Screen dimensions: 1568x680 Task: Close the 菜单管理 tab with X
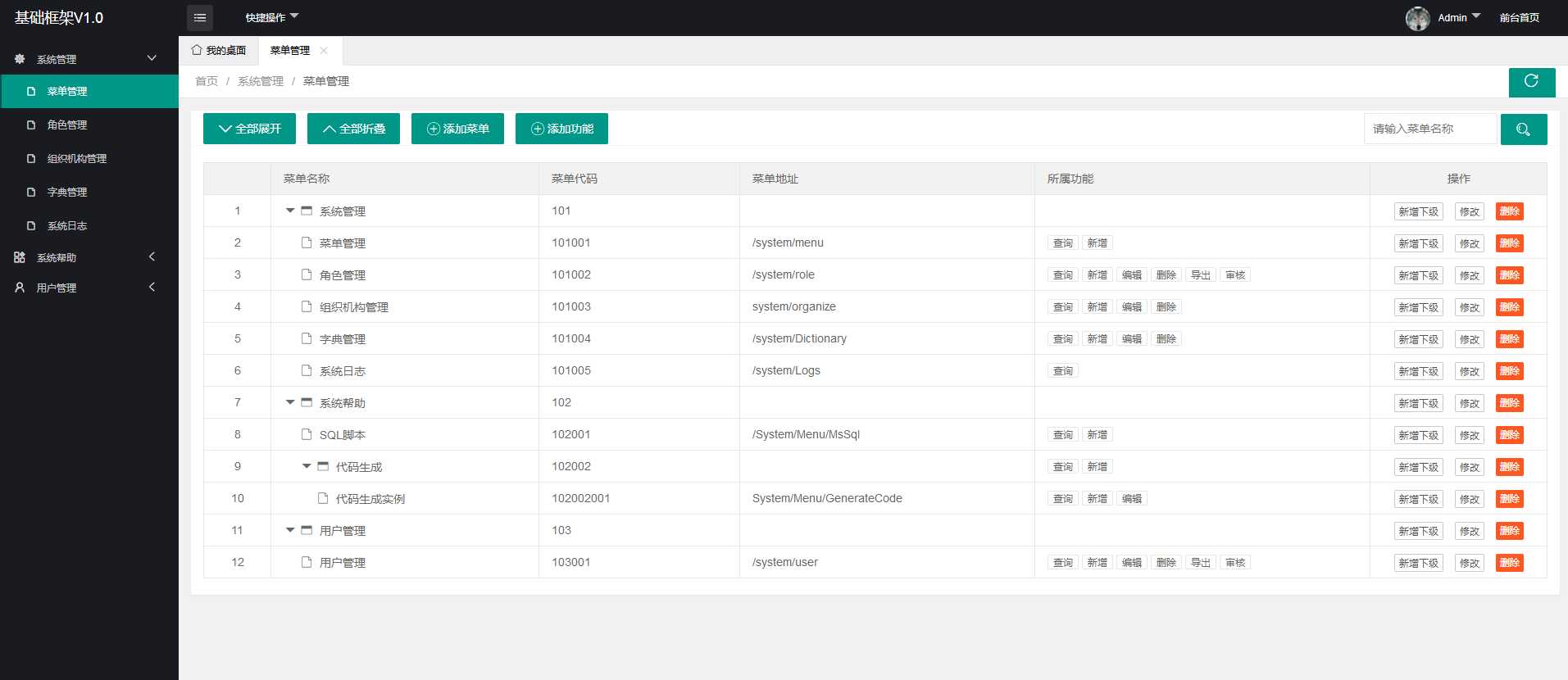[x=324, y=51]
